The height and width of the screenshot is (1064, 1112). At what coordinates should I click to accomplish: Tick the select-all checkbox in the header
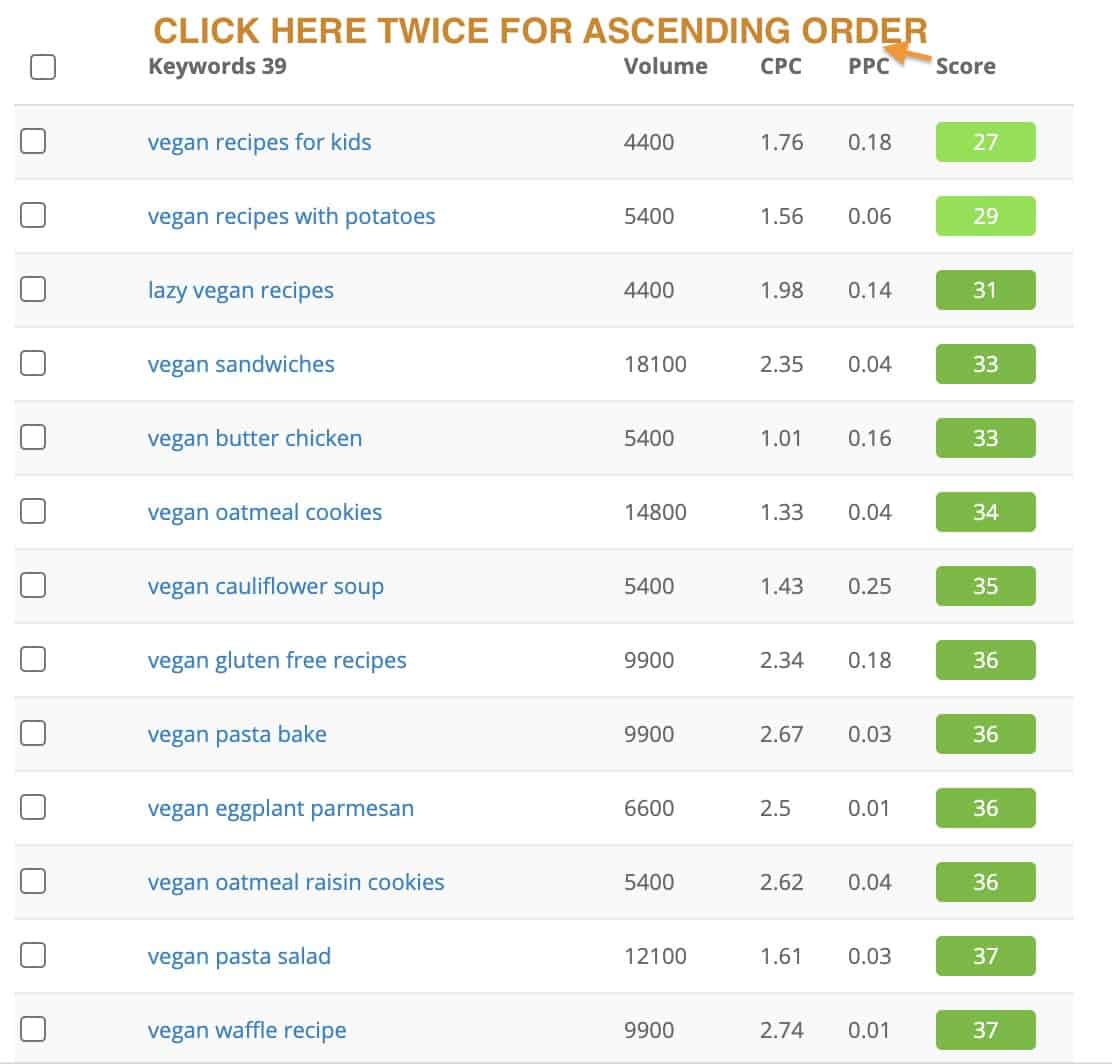click(43, 67)
